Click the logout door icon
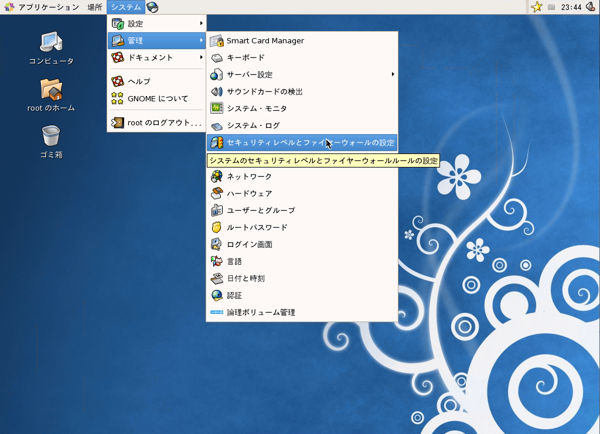Image resolution: width=600 pixels, height=434 pixels. tap(117, 122)
